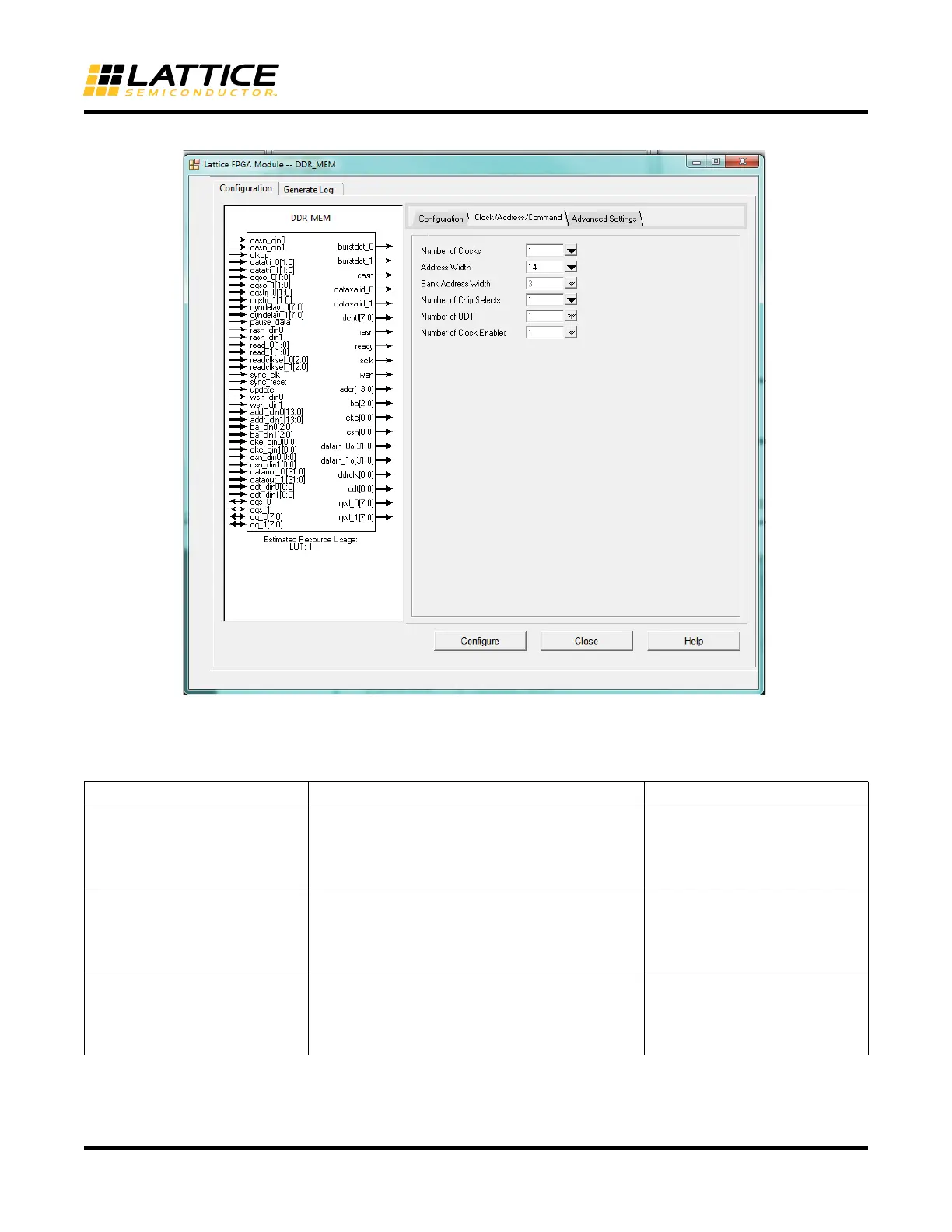Screen dimensions: 952x1232
Task: Click the 'Number of Clock Enables' label
Action: click(x=464, y=333)
